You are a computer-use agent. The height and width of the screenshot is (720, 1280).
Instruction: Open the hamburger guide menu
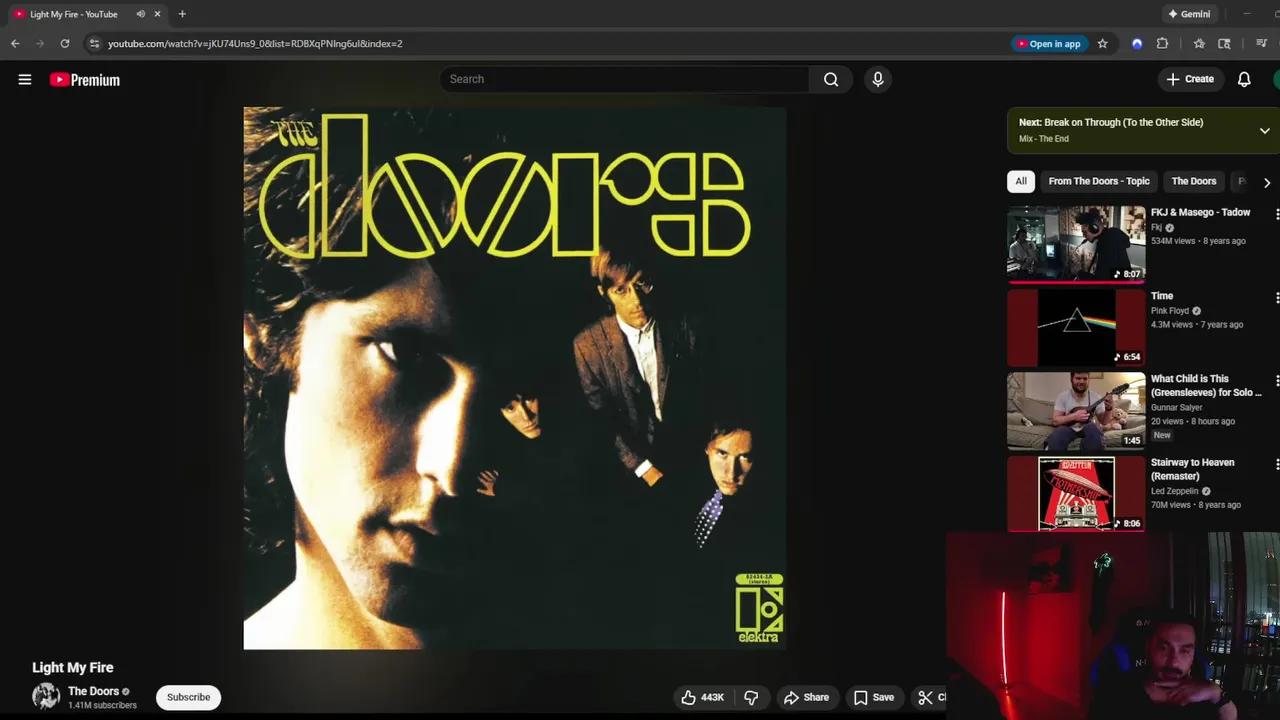coord(25,80)
